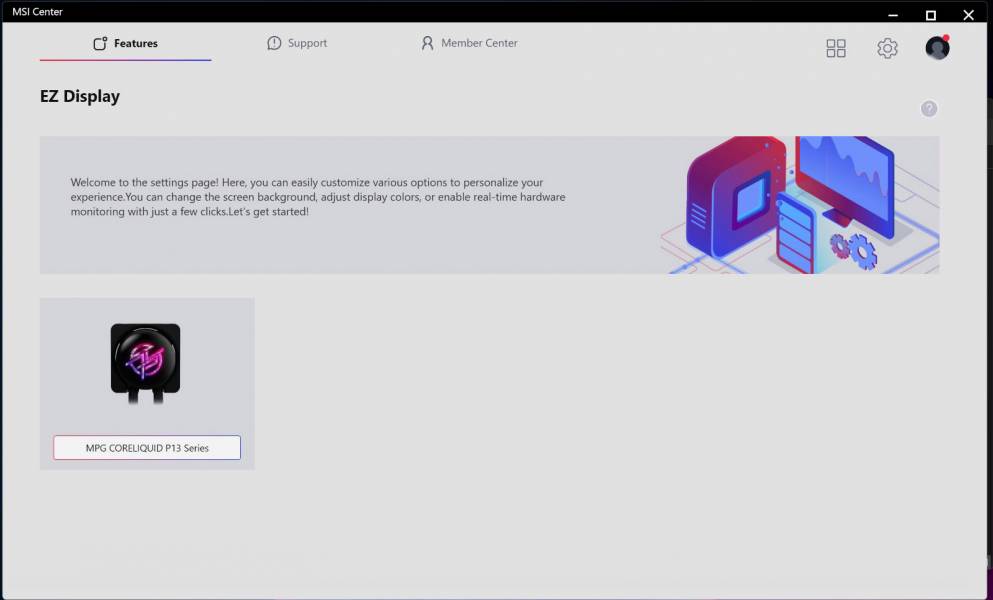Close the MSI Center window
The width and height of the screenshot is (993, 600).
pos(968,14)
